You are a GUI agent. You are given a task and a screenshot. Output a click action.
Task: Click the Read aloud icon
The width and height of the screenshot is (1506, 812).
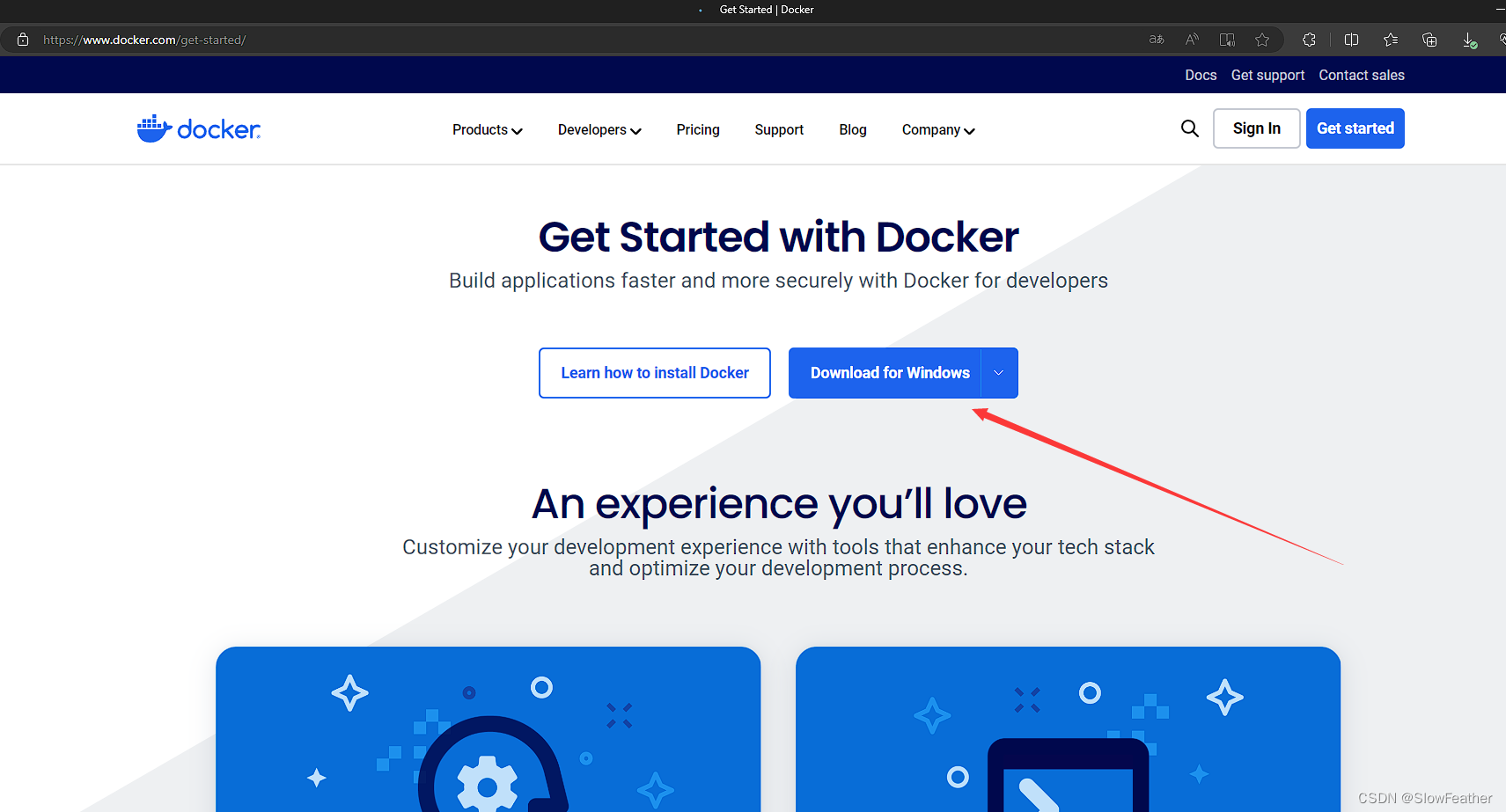click(1192, 40)
